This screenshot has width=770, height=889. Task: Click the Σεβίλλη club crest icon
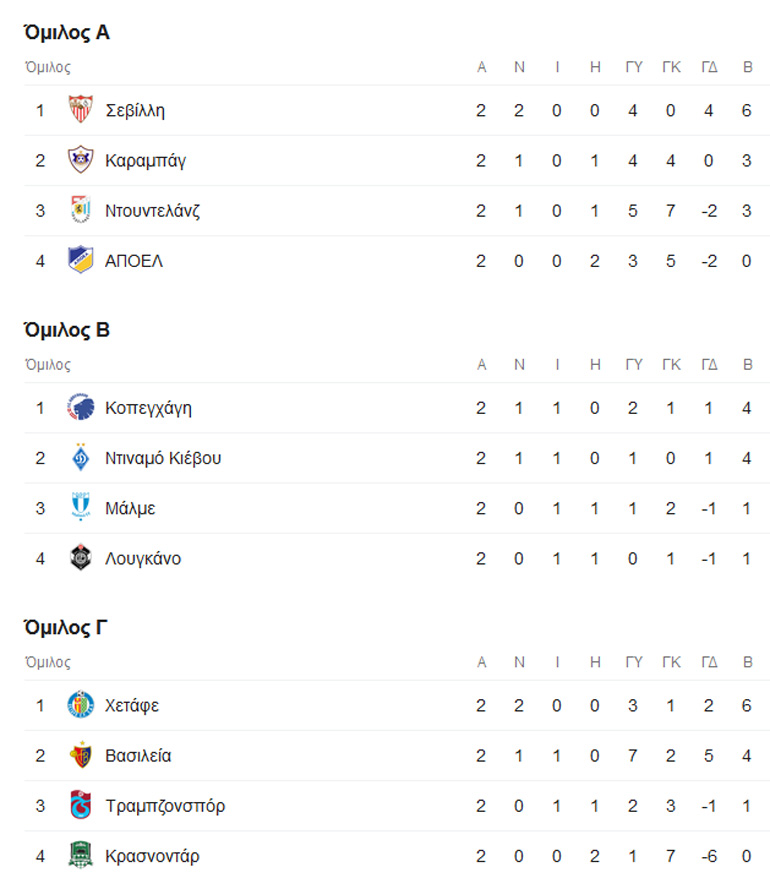click(x=80, y=110)
